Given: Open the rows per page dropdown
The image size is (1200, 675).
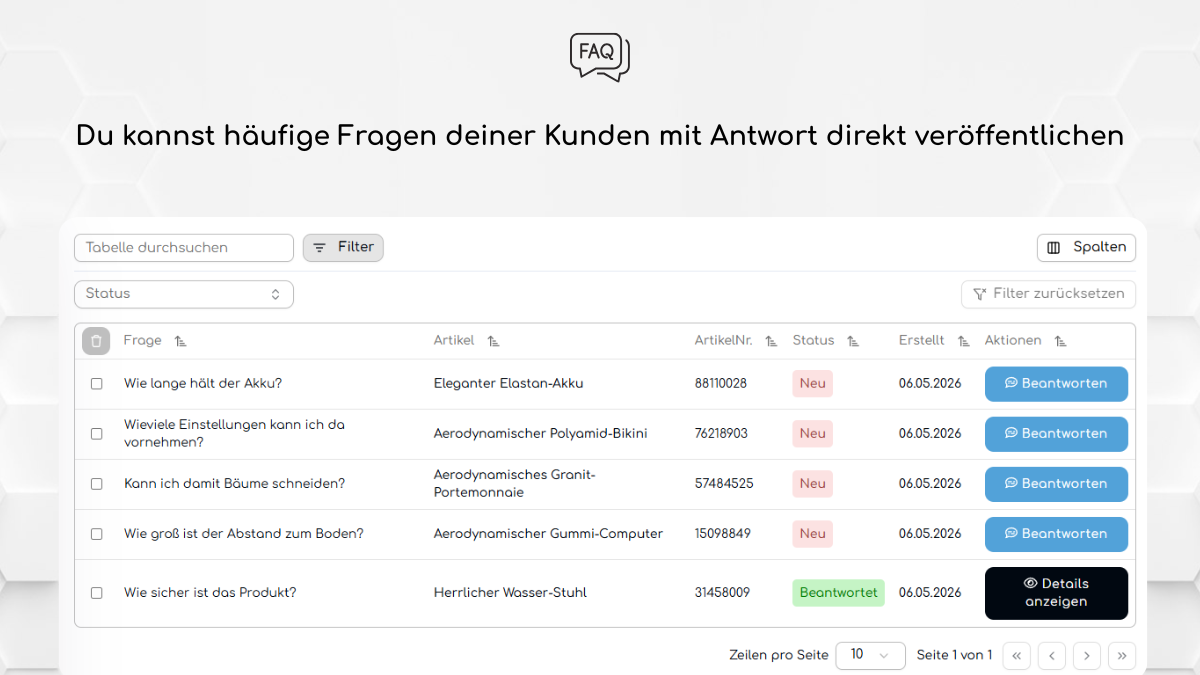Looking at the screenshot, I should [x=870, y=655].
